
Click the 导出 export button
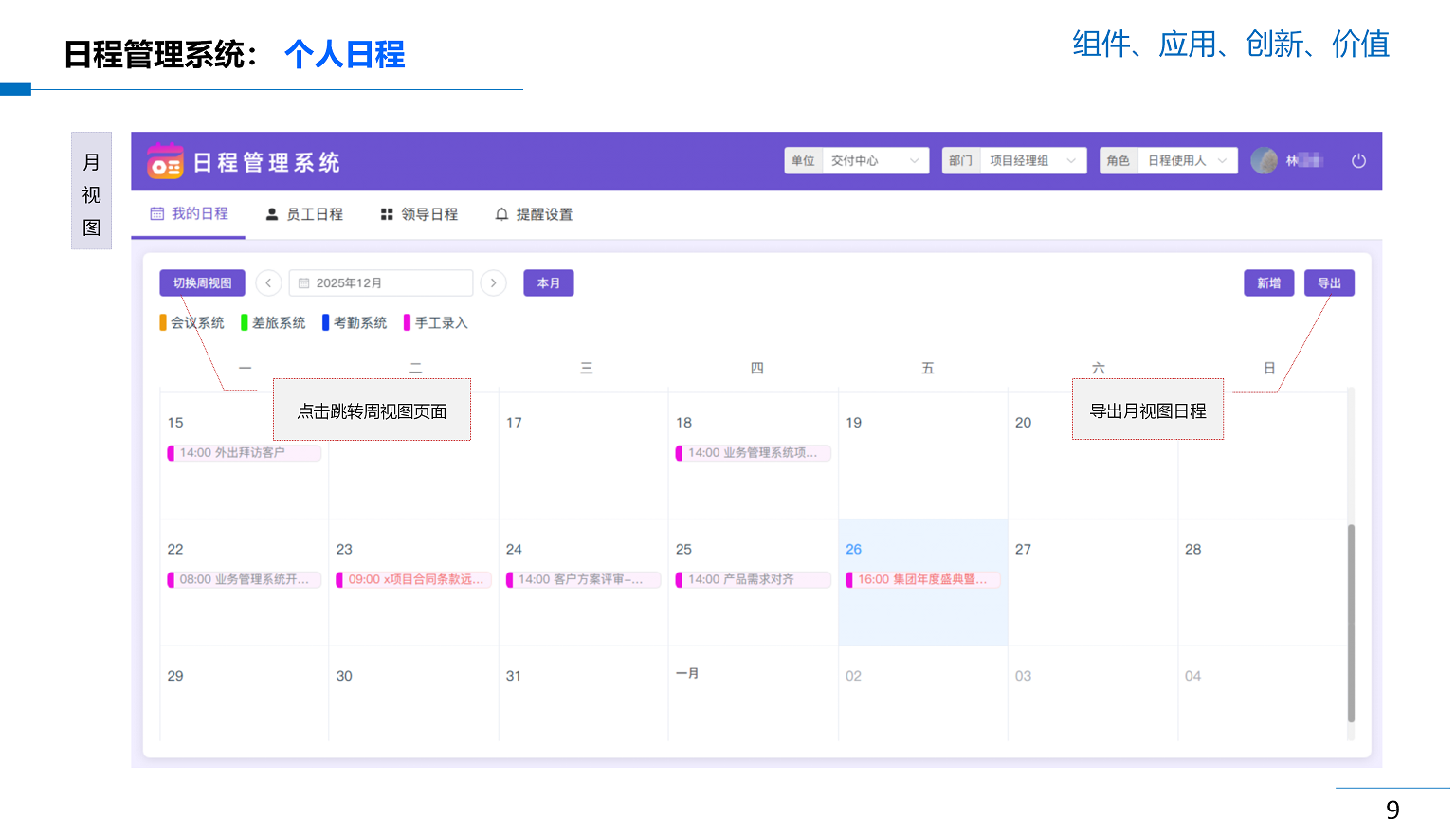[1329, 283]
